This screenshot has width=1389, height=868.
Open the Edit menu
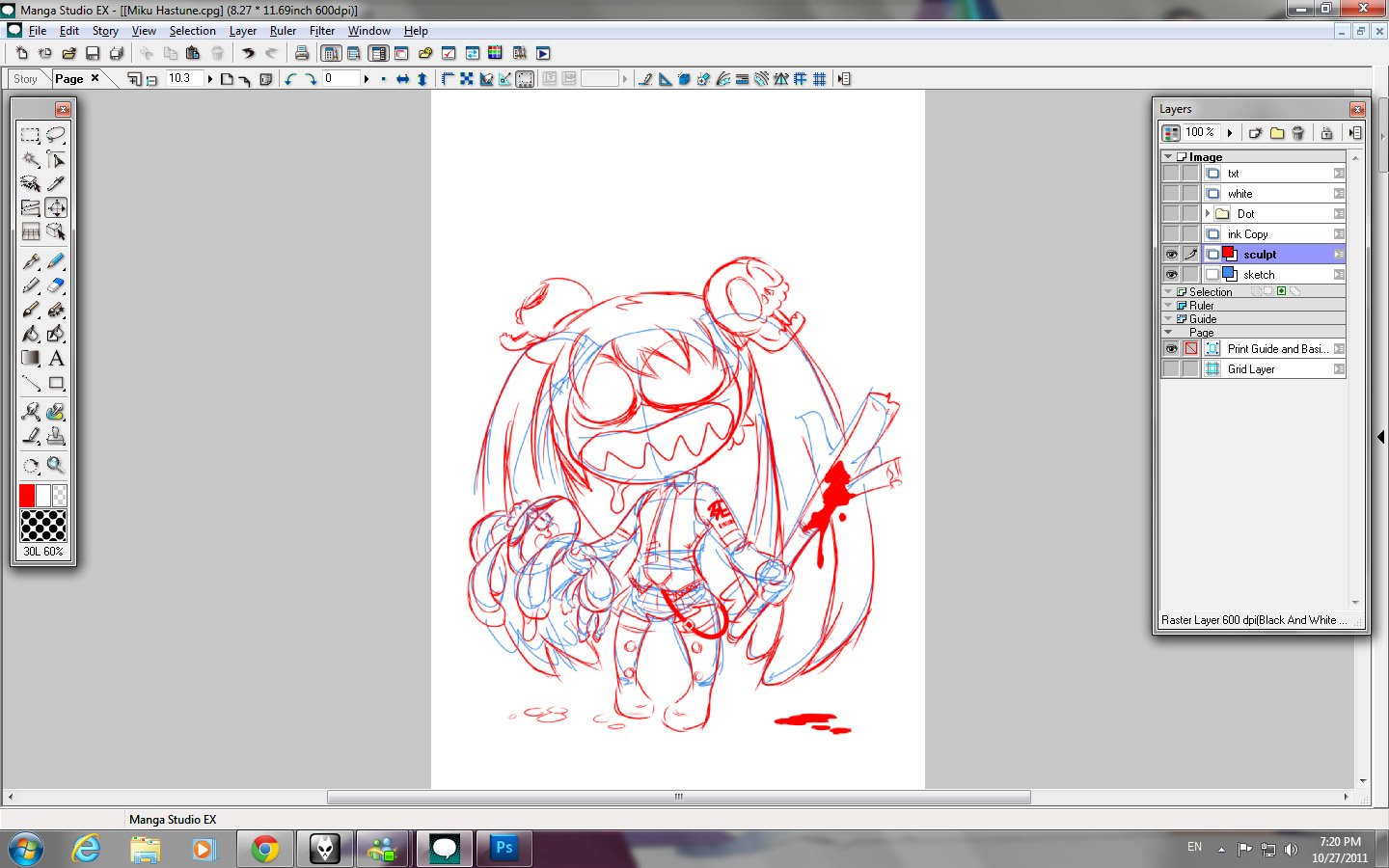pyautogui.click(x=69, y=31)
